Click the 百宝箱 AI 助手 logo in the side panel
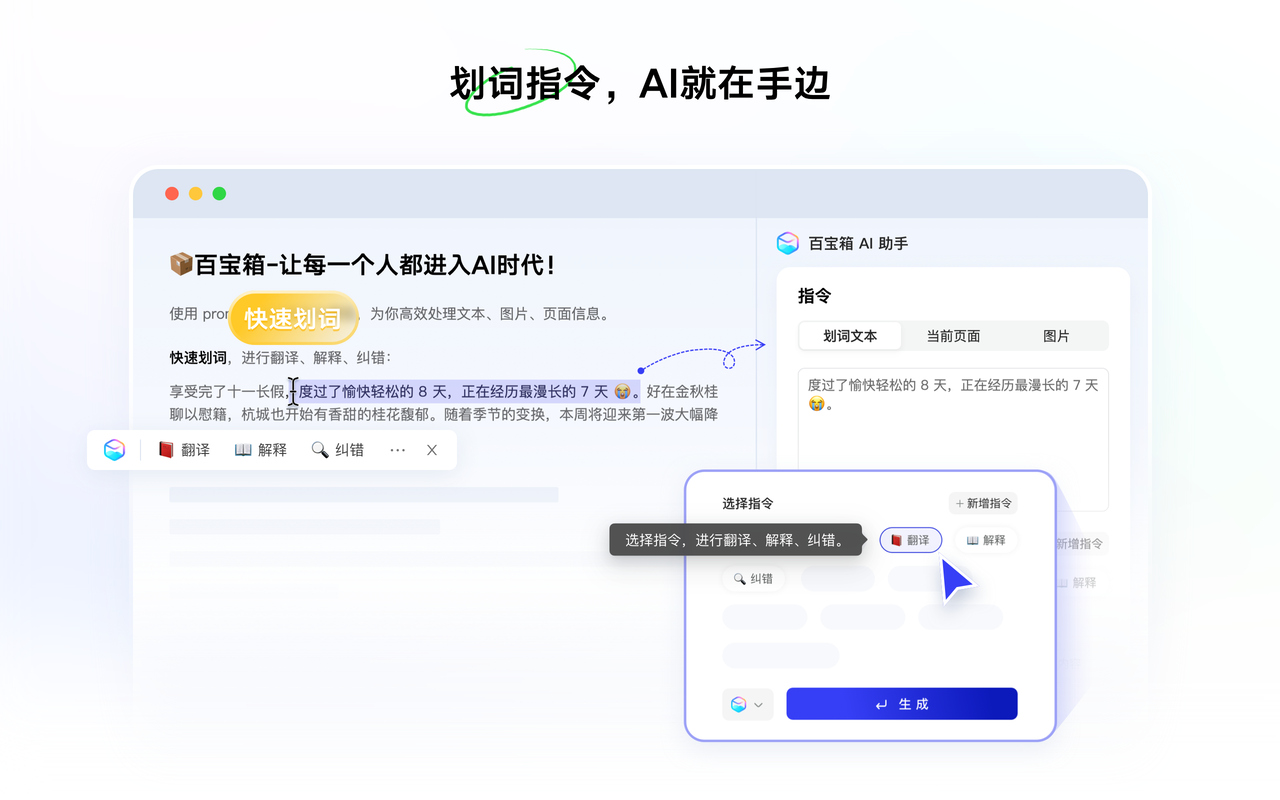The image size is (1280, 800). 788,242
